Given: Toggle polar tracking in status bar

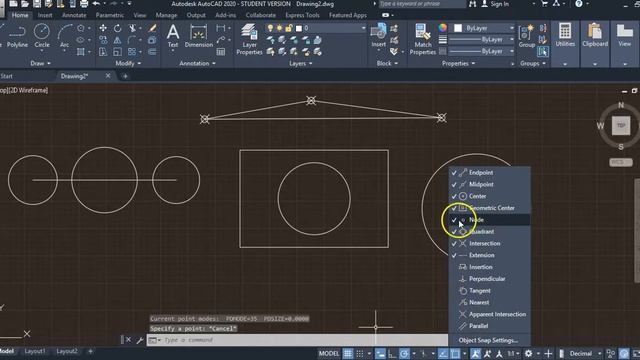Looking at the screenshot, I should click(404, 353).
